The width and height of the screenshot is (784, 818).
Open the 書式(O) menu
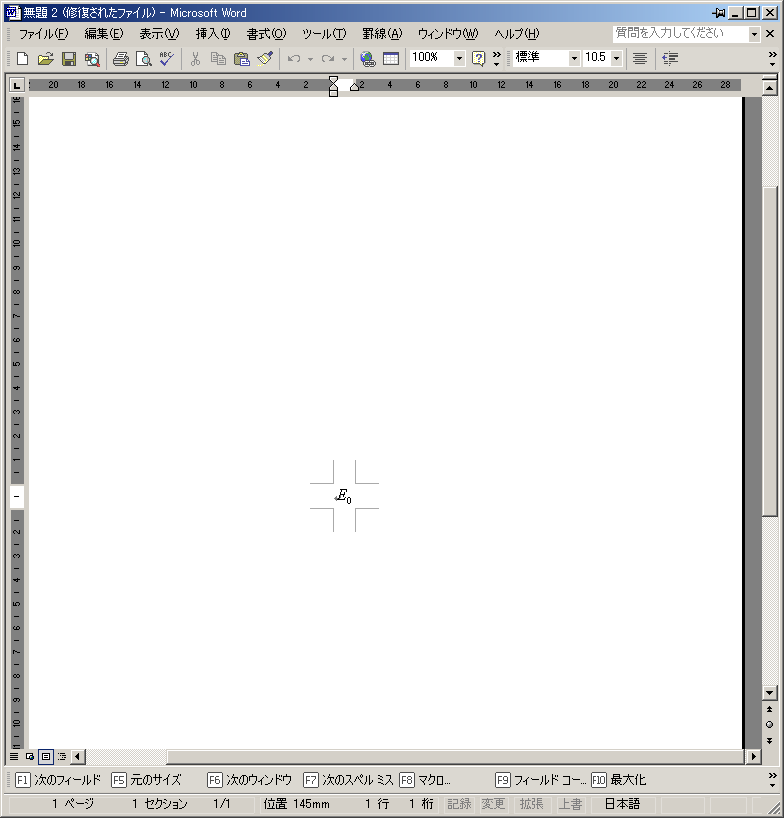pos(266,34)
